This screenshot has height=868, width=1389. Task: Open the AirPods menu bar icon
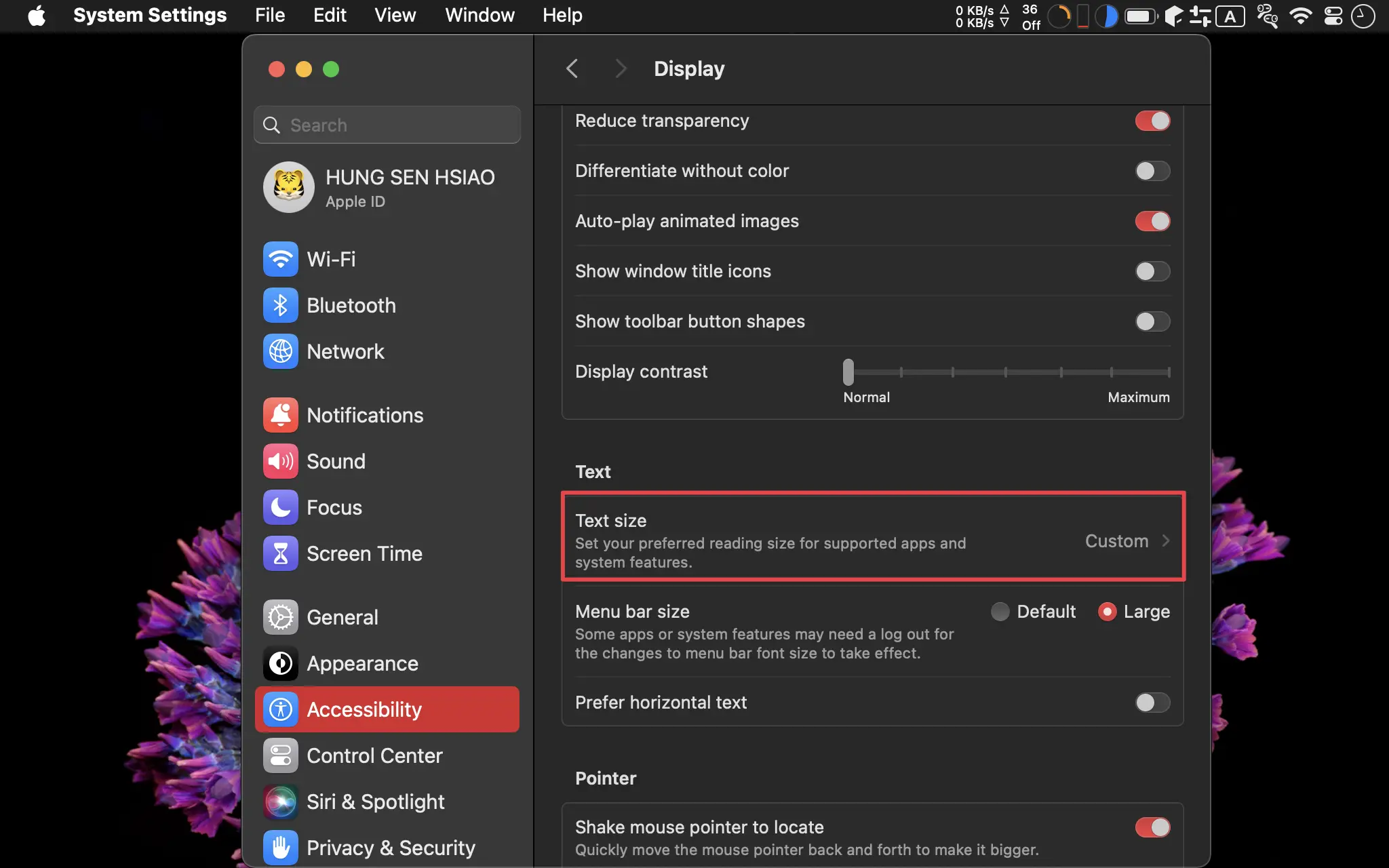[x=1266, y=16]
